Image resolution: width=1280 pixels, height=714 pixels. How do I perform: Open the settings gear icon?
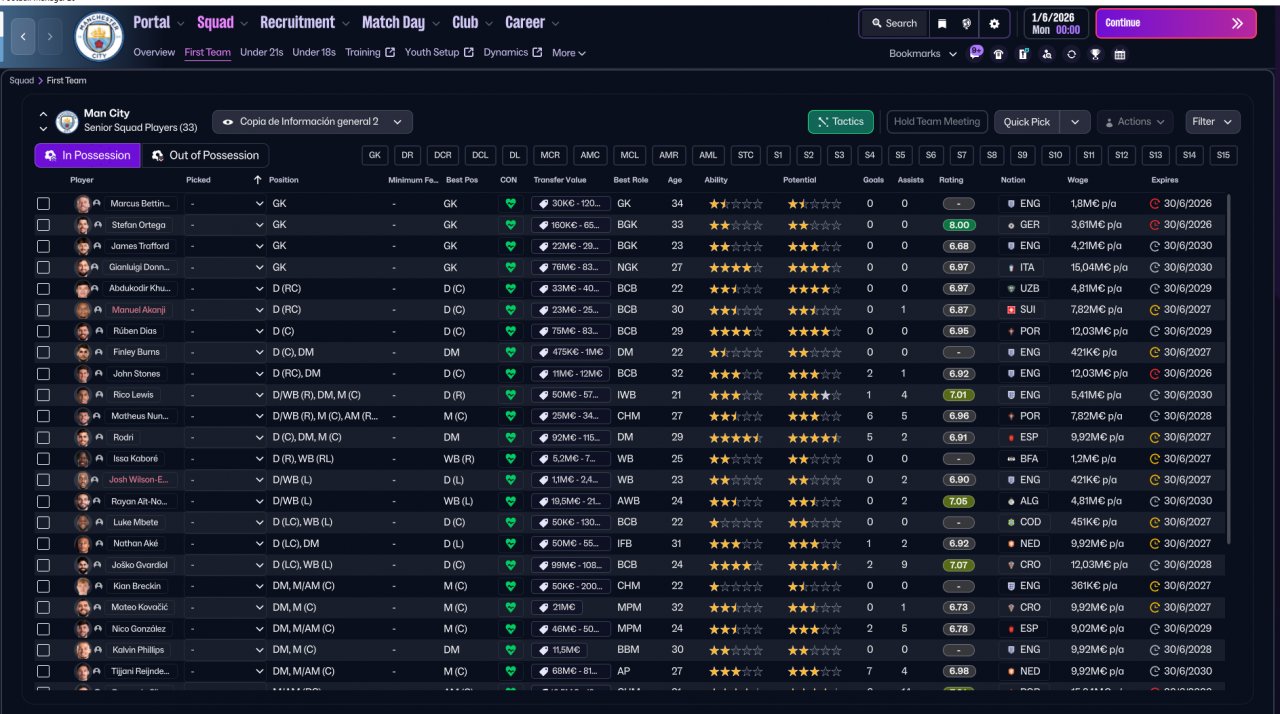point(993,23)
